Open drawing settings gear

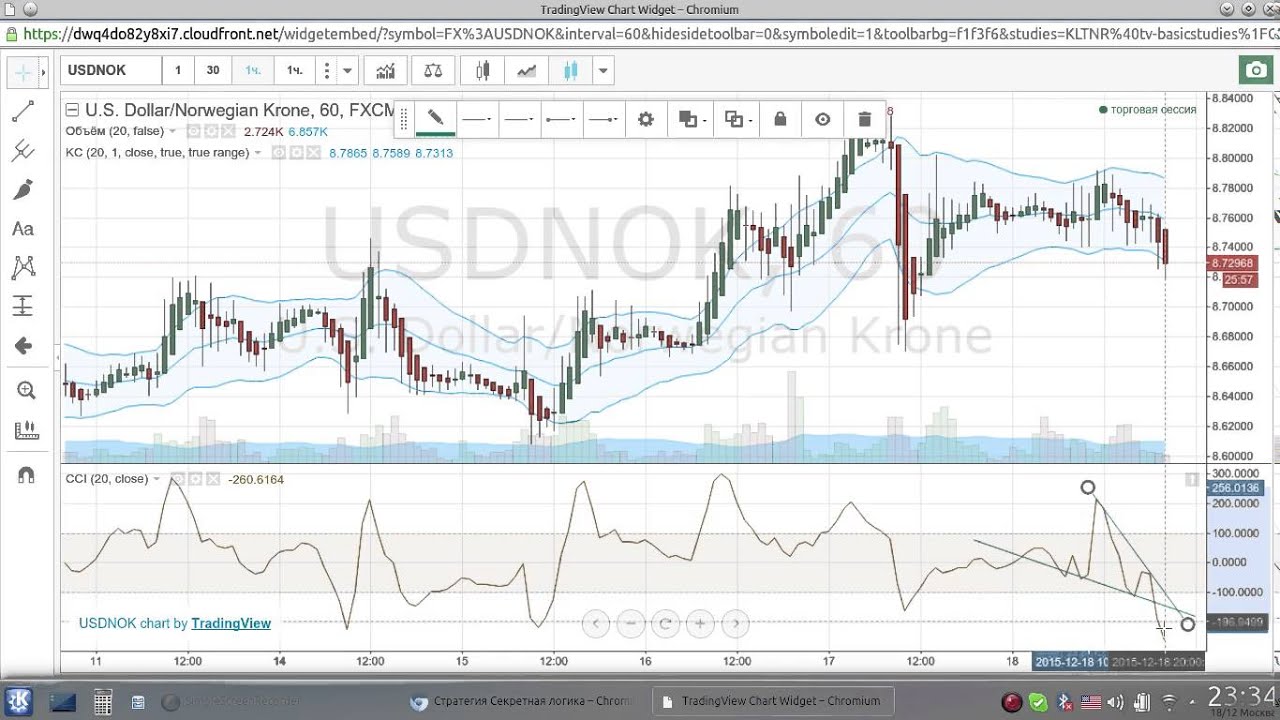coord(646,119)
